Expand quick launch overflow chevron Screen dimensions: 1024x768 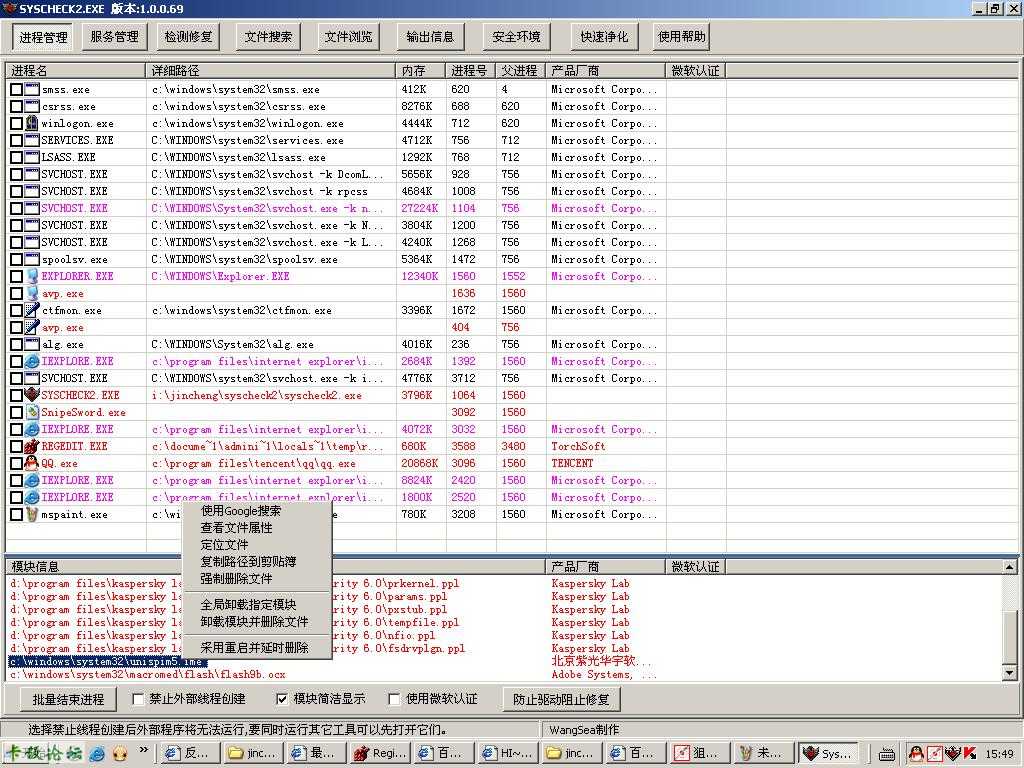pyautogui.click(x=144, y=750)
